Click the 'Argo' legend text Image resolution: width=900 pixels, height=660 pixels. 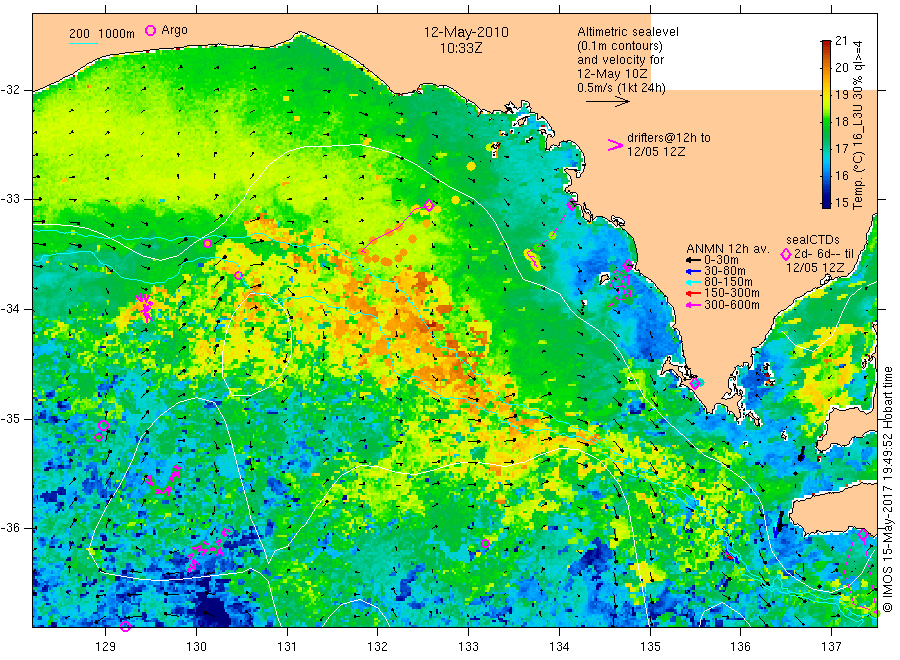point(174,30)
